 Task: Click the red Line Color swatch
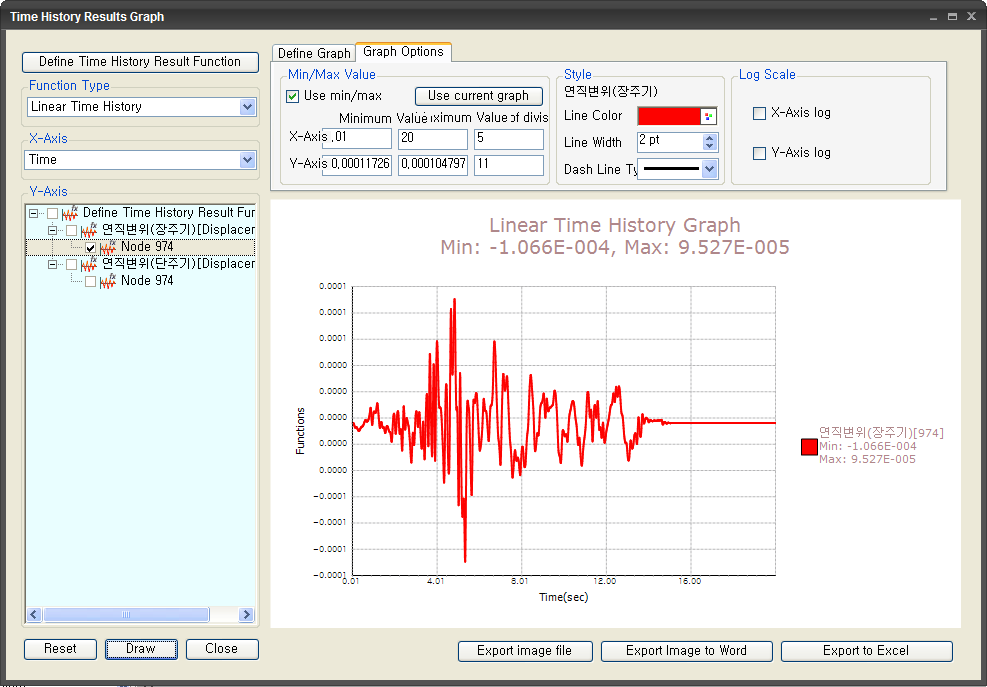pyautogui.click(x=668, y=116)
